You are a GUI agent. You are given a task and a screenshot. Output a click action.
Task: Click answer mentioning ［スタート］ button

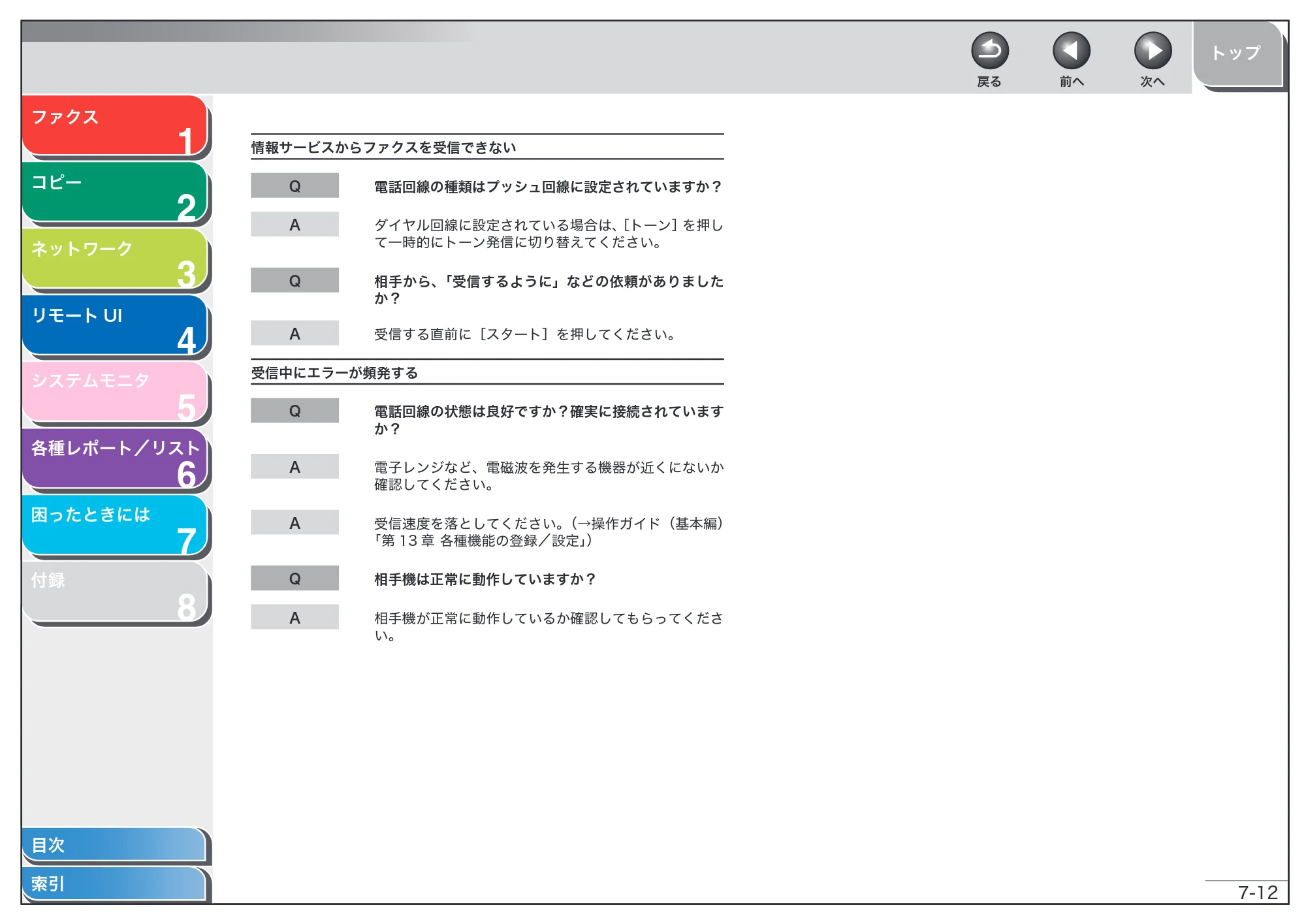tap(524, 334)
